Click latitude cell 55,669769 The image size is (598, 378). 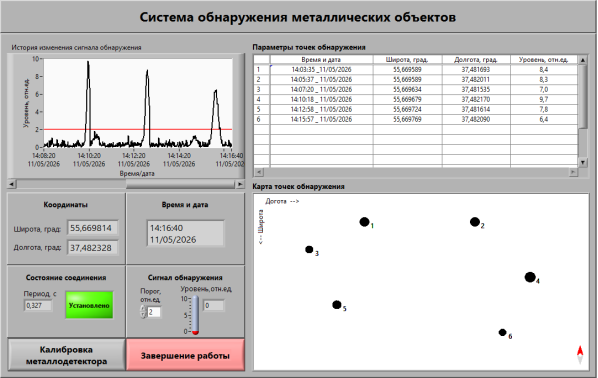click(407, 119)
